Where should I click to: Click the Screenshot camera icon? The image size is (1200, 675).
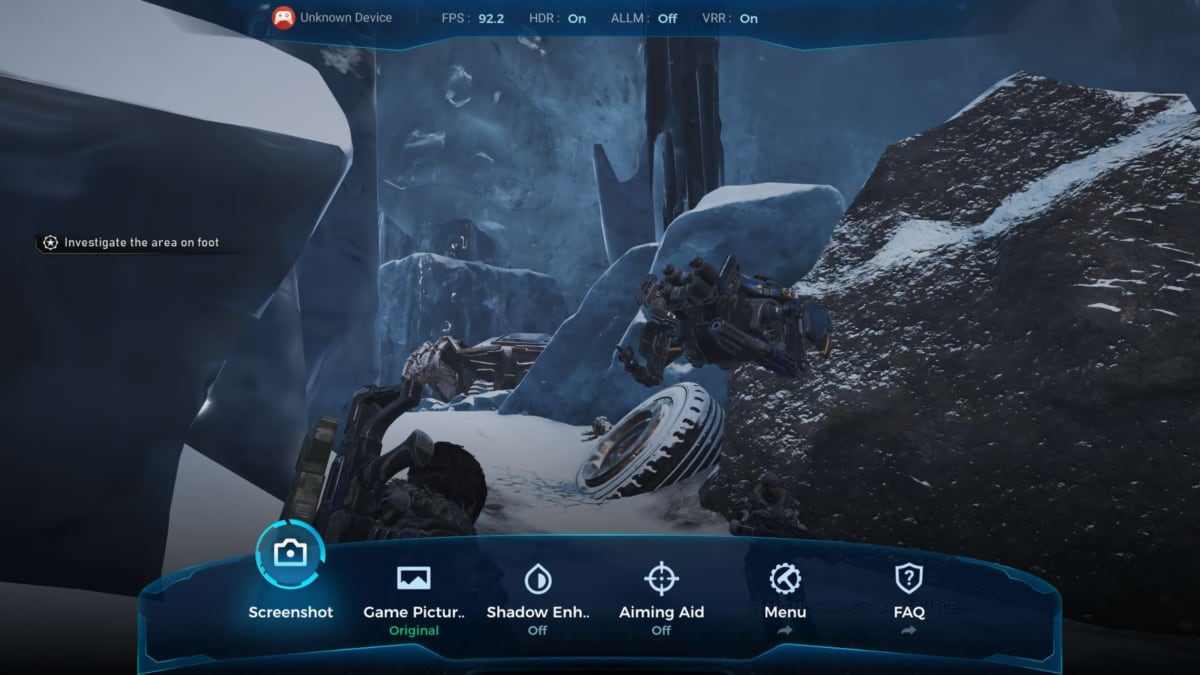(290, 553)
